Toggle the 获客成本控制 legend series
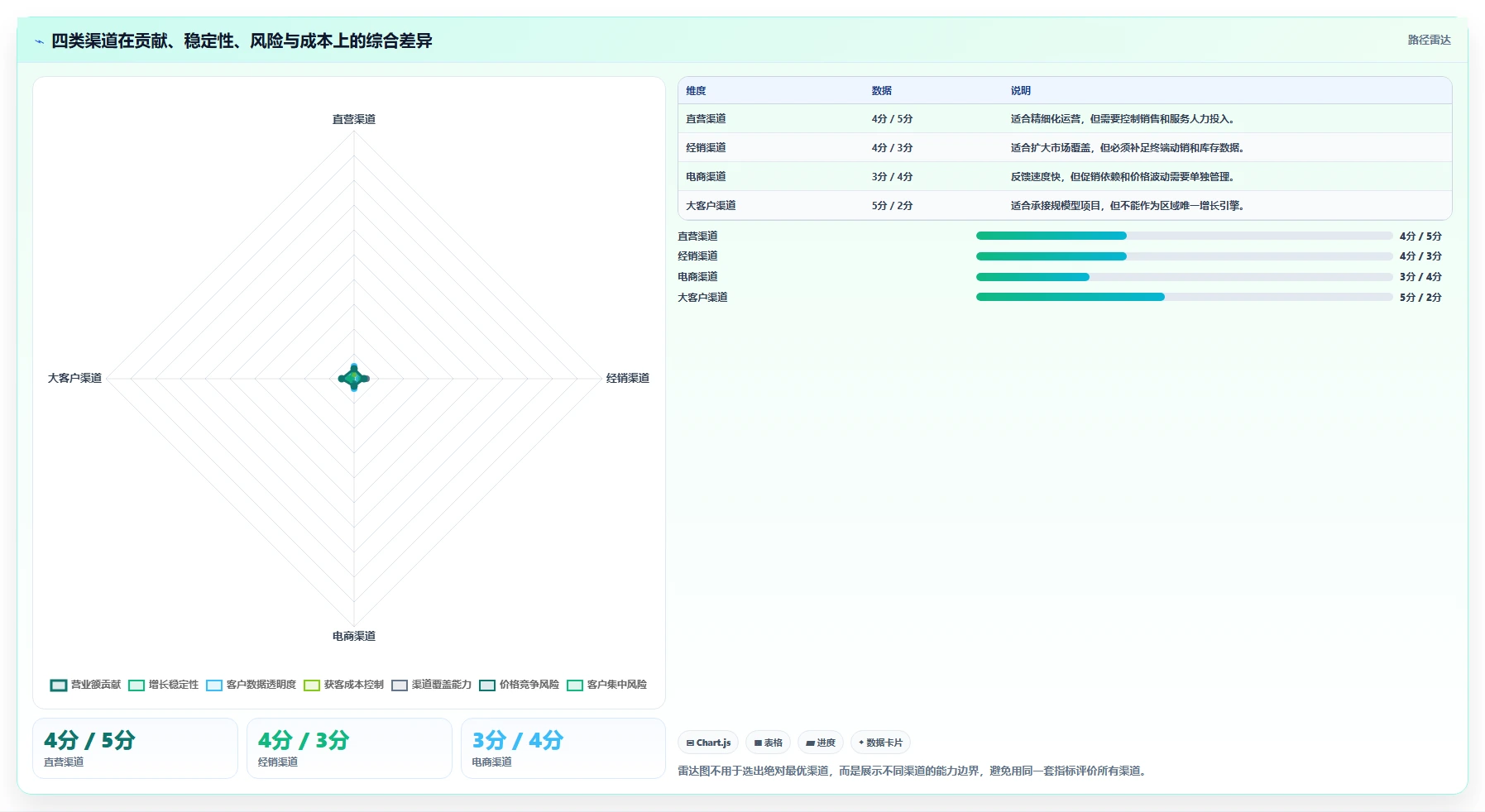 (344, 685)
